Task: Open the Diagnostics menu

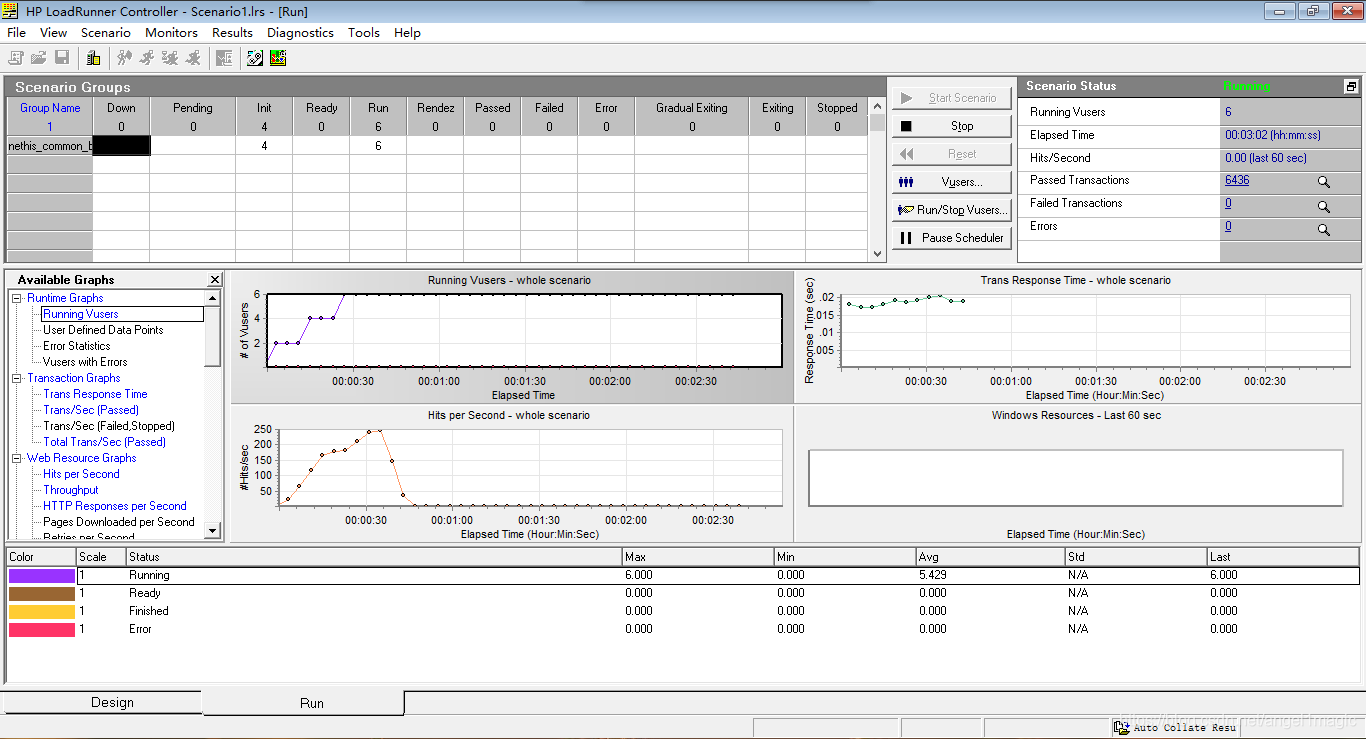Action: [300, 32]
